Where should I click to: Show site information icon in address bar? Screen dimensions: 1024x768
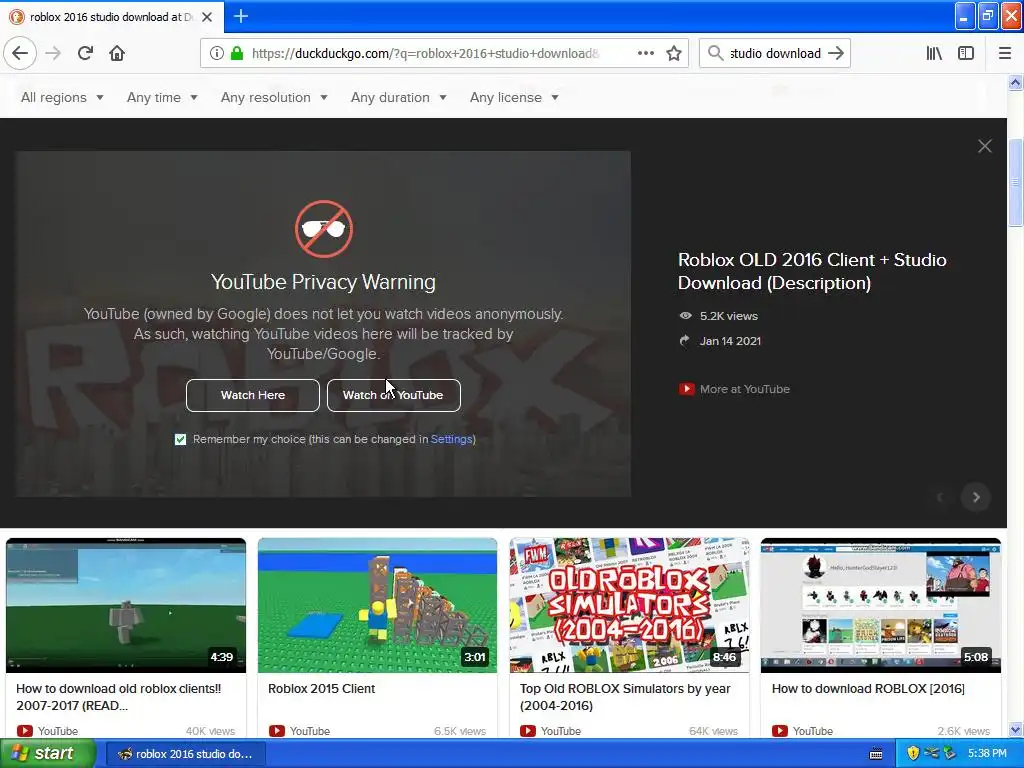pos(216,53)
